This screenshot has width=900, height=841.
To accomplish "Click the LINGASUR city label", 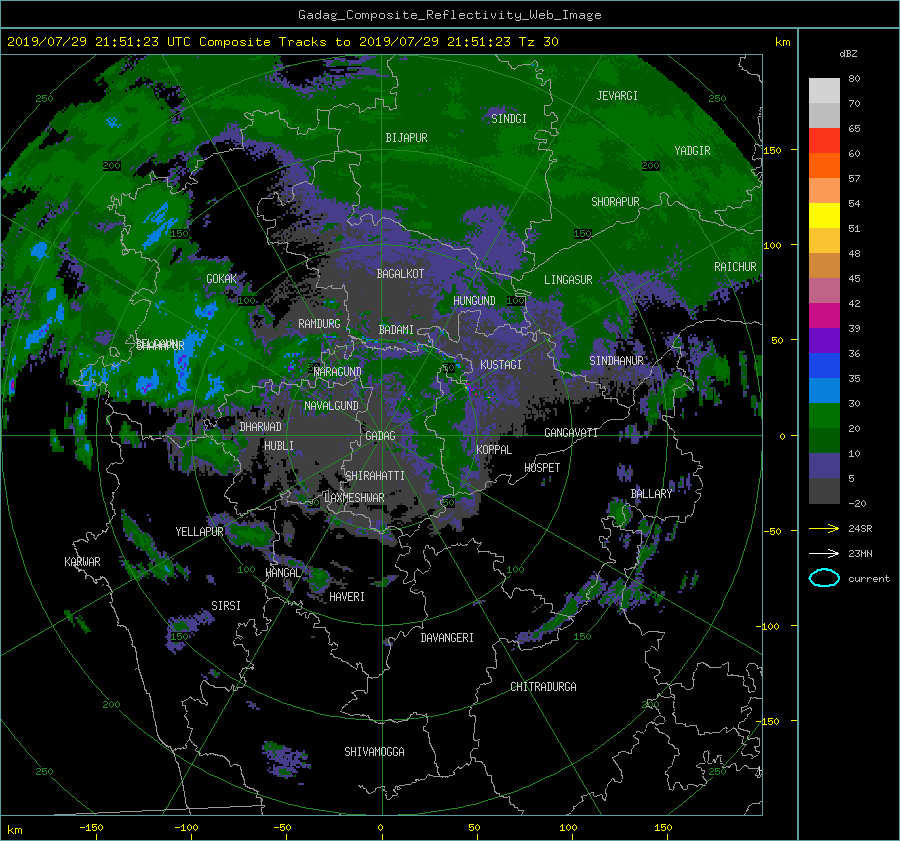I will (568, 280).
